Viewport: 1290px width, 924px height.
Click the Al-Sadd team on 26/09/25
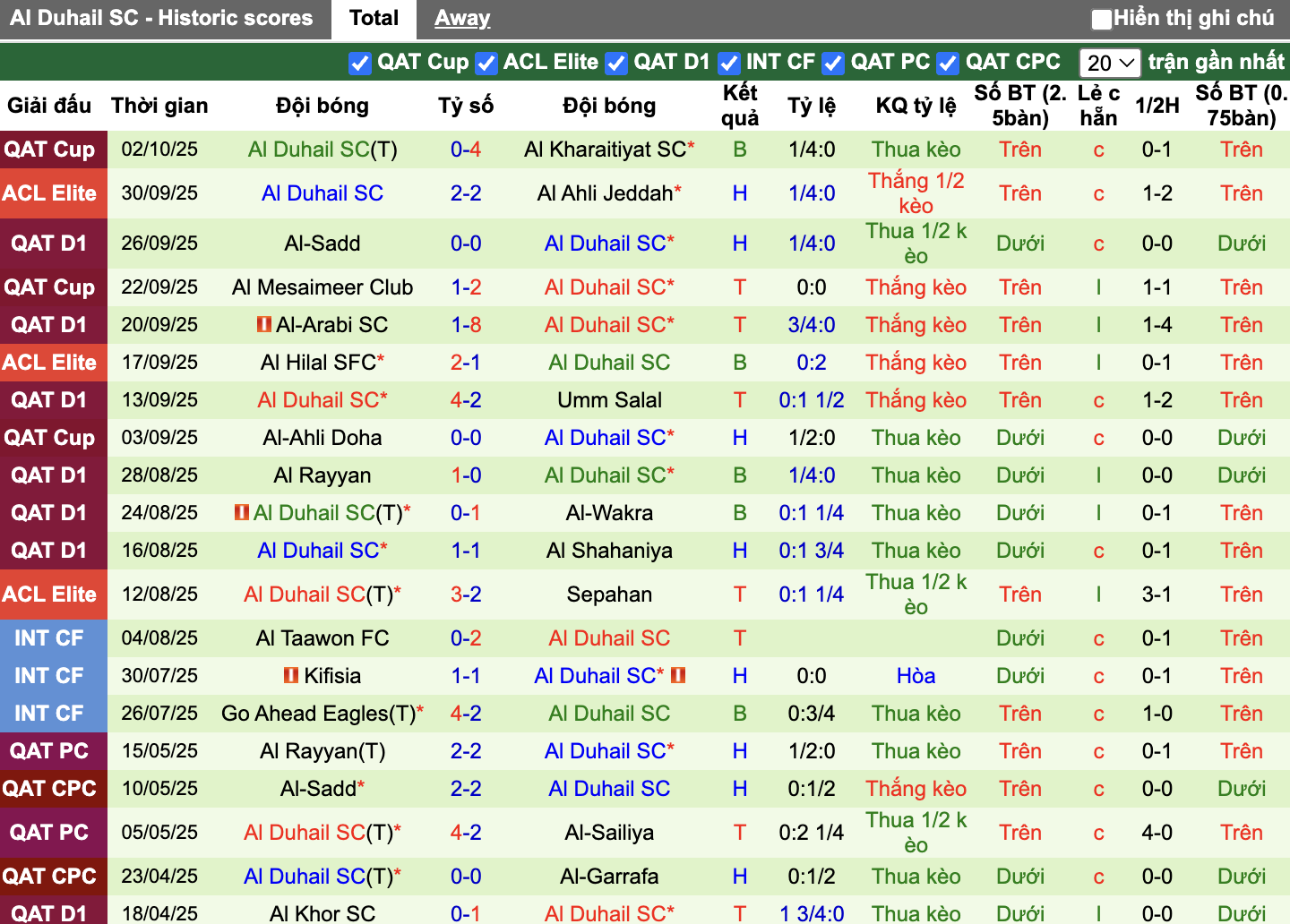click(322, 244)
